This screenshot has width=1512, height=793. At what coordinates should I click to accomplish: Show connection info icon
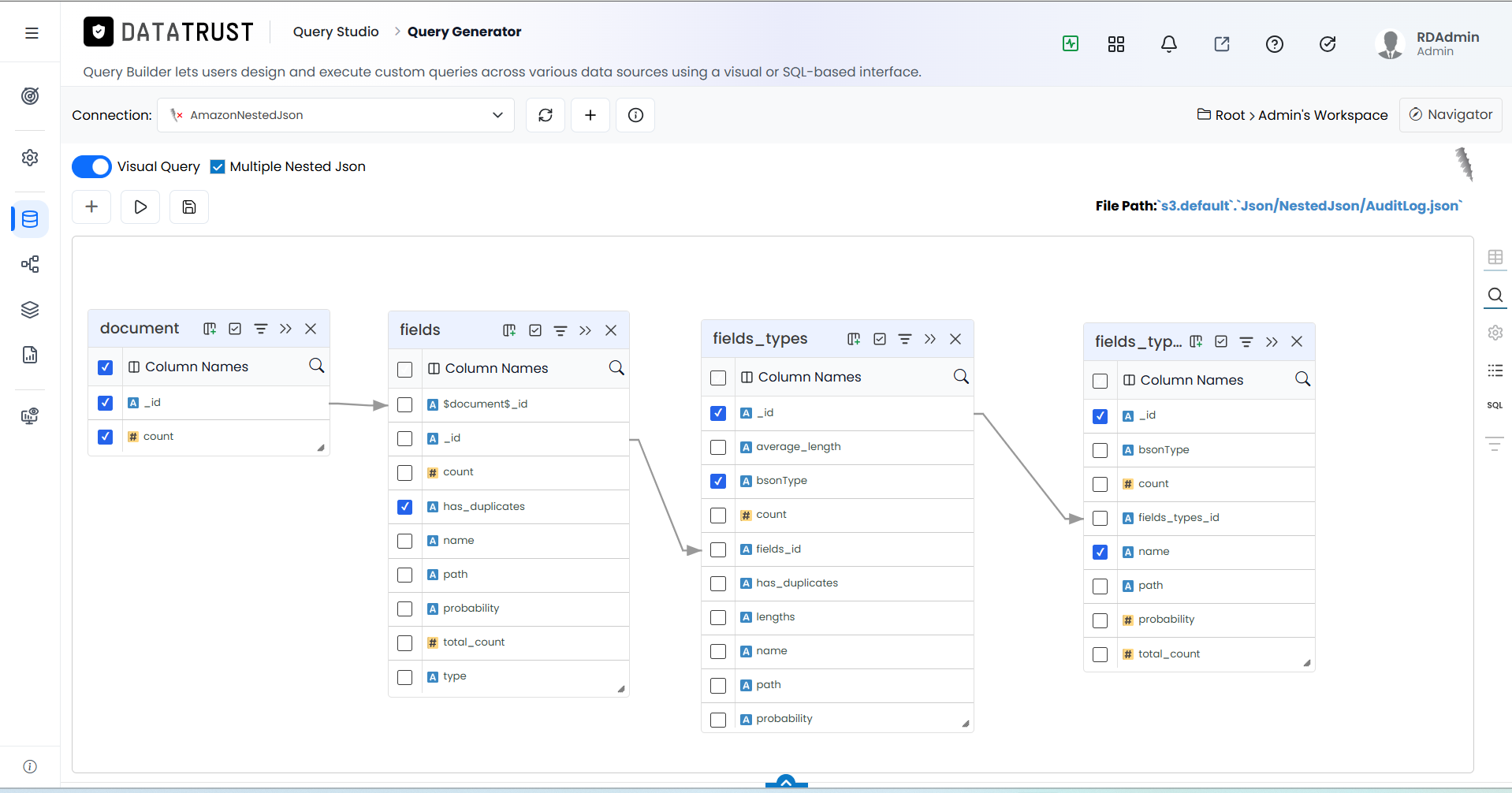click(635, 115)
